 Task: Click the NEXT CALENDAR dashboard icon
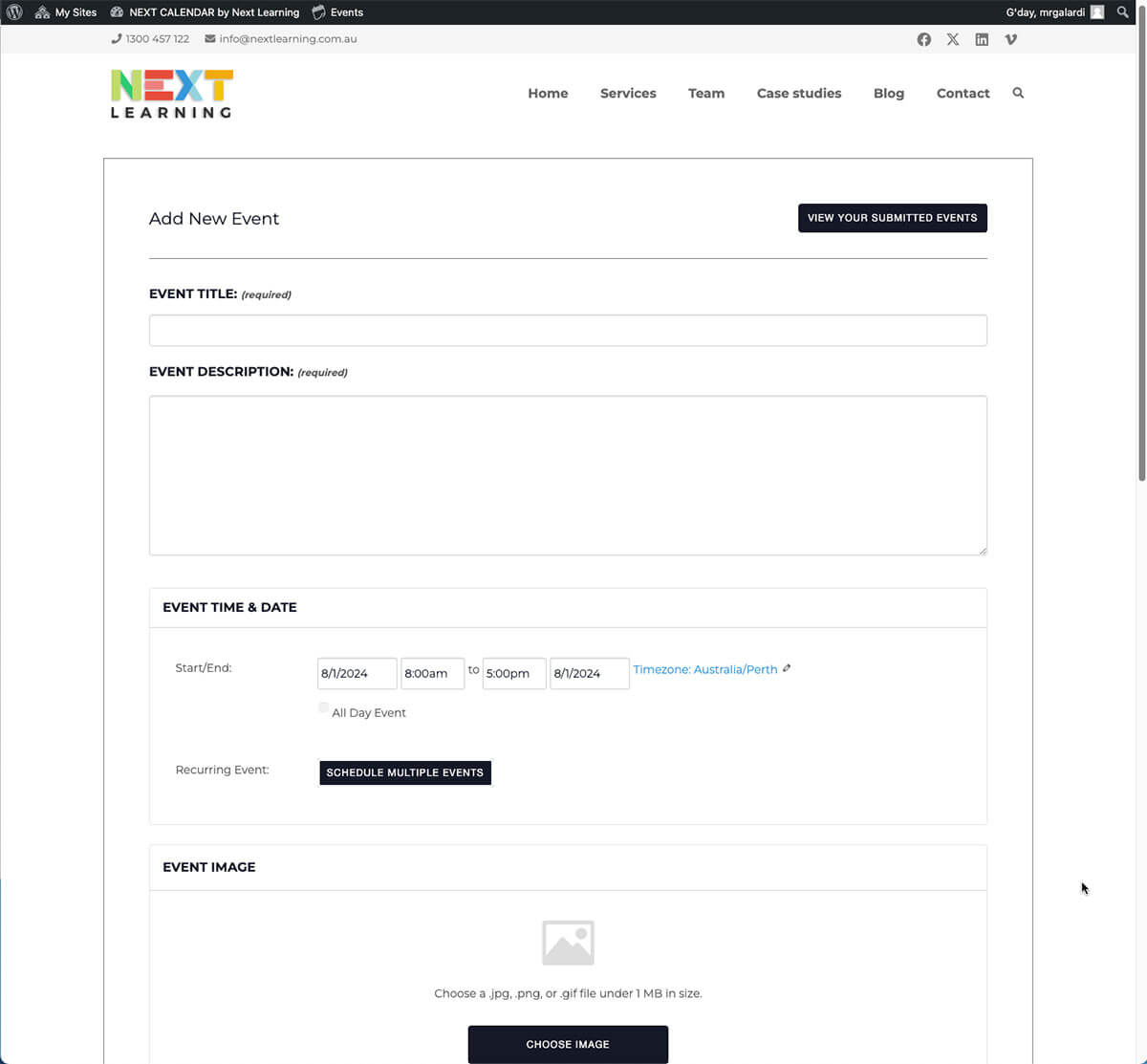(117, 12)
